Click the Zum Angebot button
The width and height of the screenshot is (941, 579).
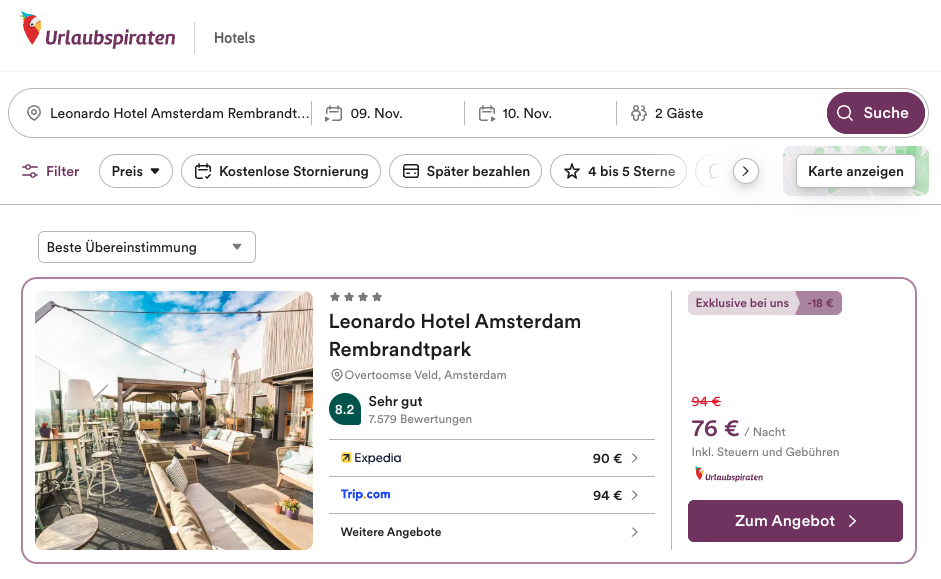coord(795,521)
